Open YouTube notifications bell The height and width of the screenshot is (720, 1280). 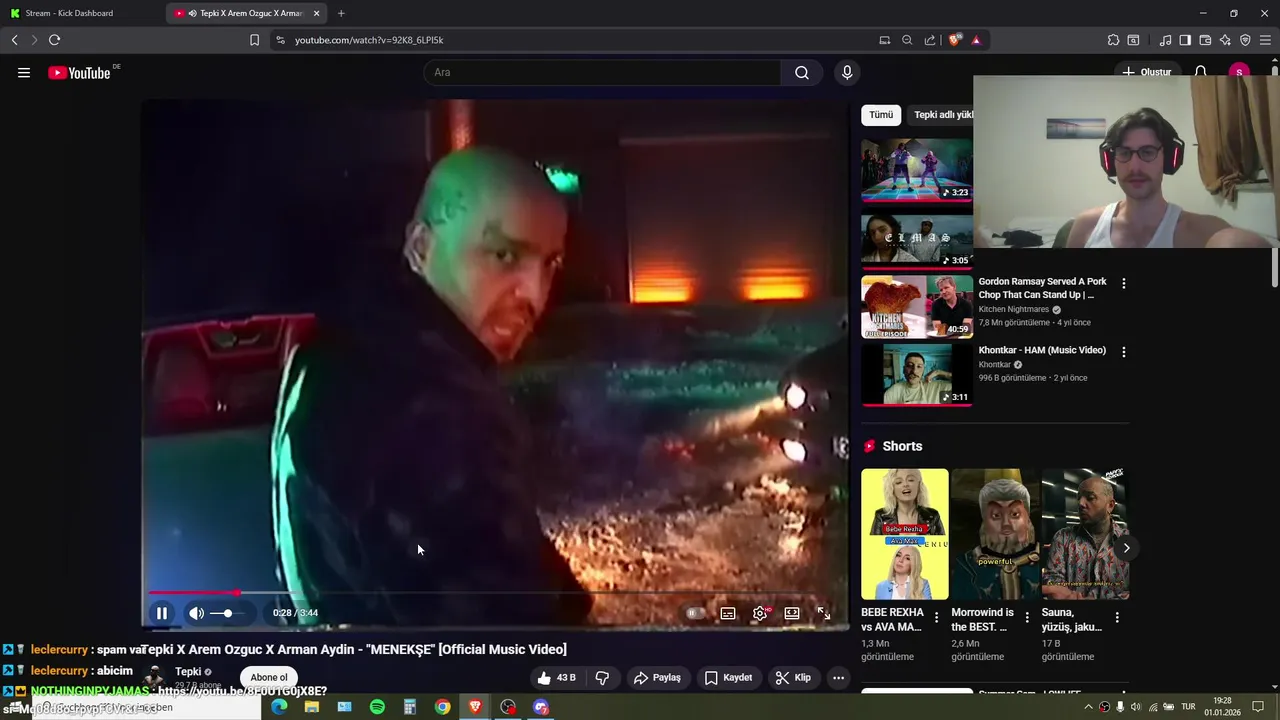[1201, 72]
